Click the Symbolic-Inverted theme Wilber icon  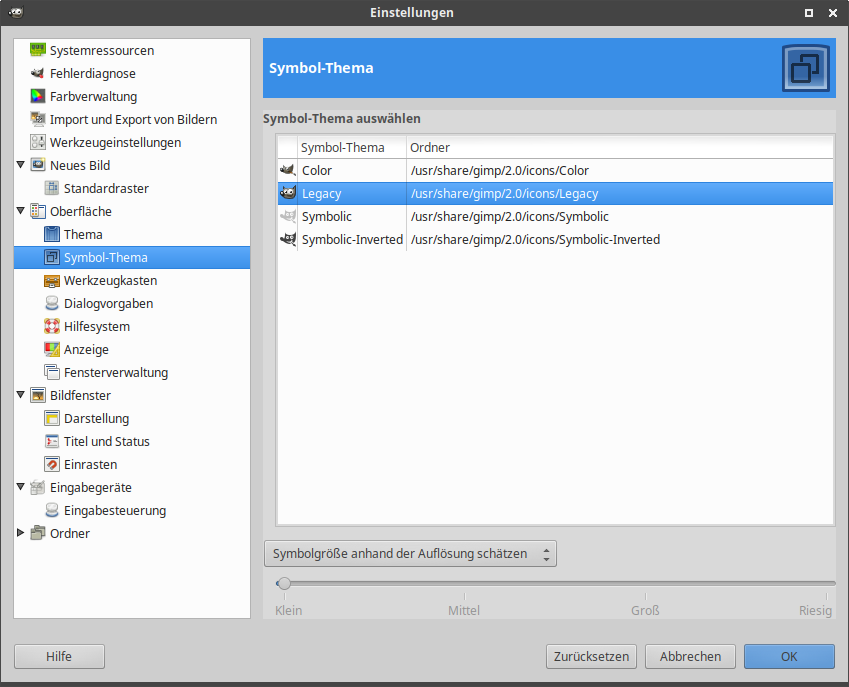pyautogui.click(x=288, y=239)
